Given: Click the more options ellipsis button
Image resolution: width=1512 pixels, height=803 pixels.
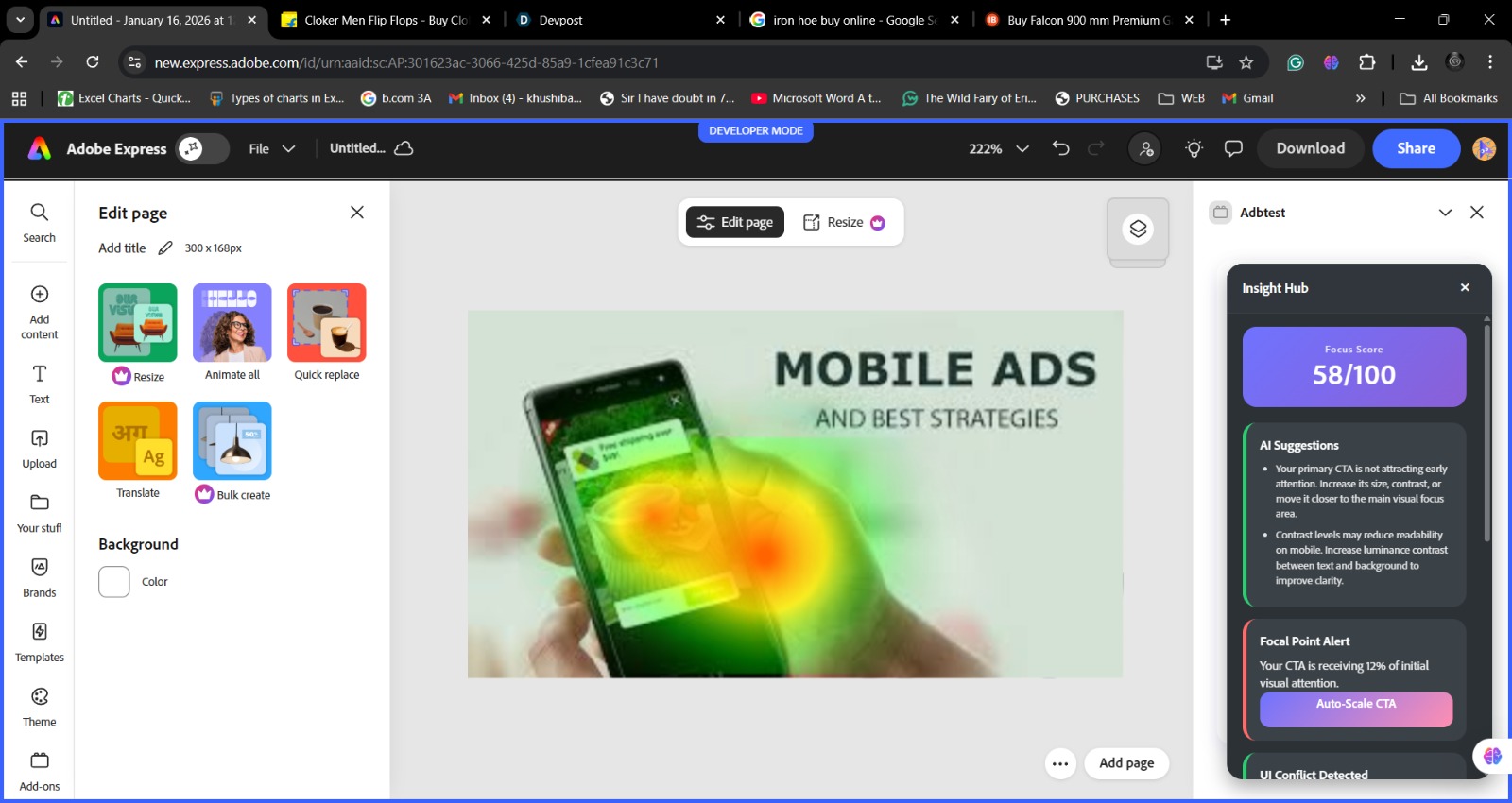Looking at the screenshot, I should click(x=1060, y=763).
